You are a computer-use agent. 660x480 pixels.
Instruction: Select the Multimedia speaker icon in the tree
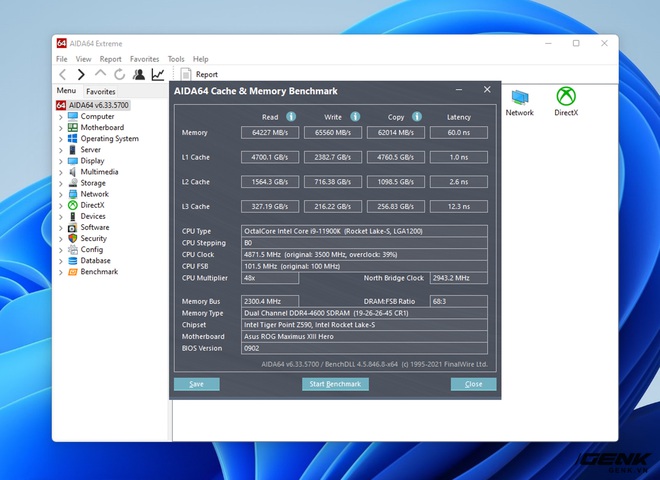[73, 172]
